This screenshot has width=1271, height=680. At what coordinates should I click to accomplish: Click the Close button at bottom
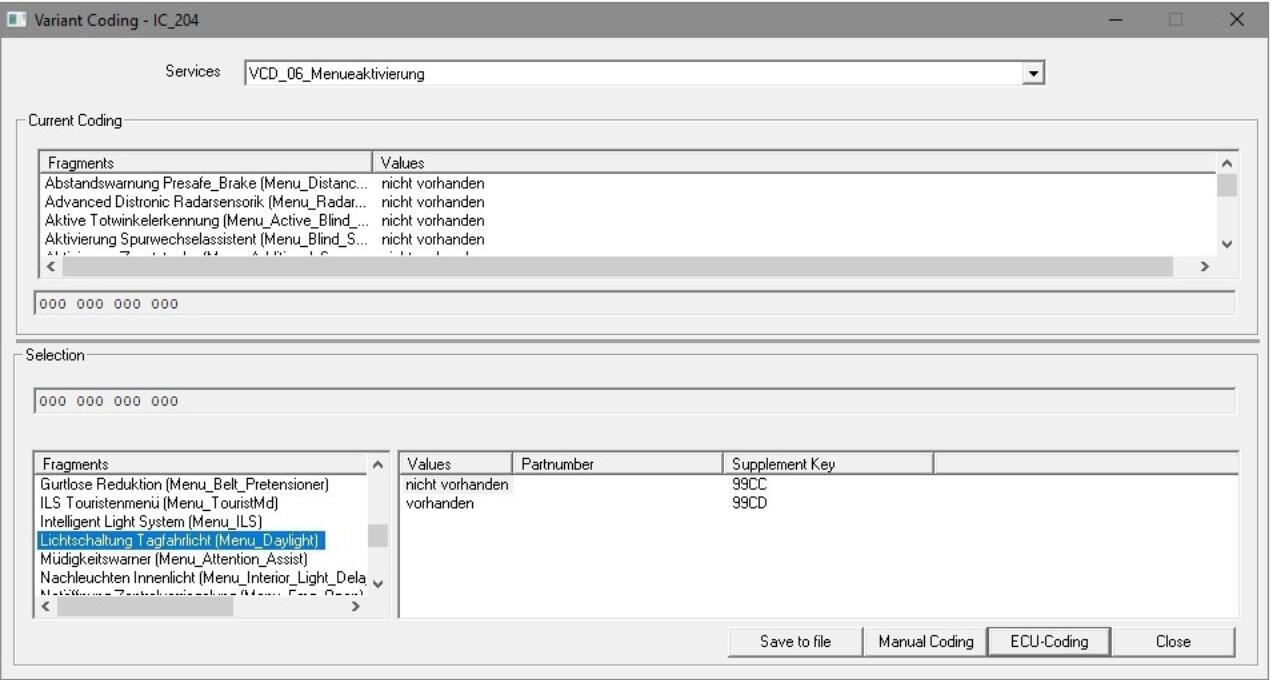(x=1173, y=642)
